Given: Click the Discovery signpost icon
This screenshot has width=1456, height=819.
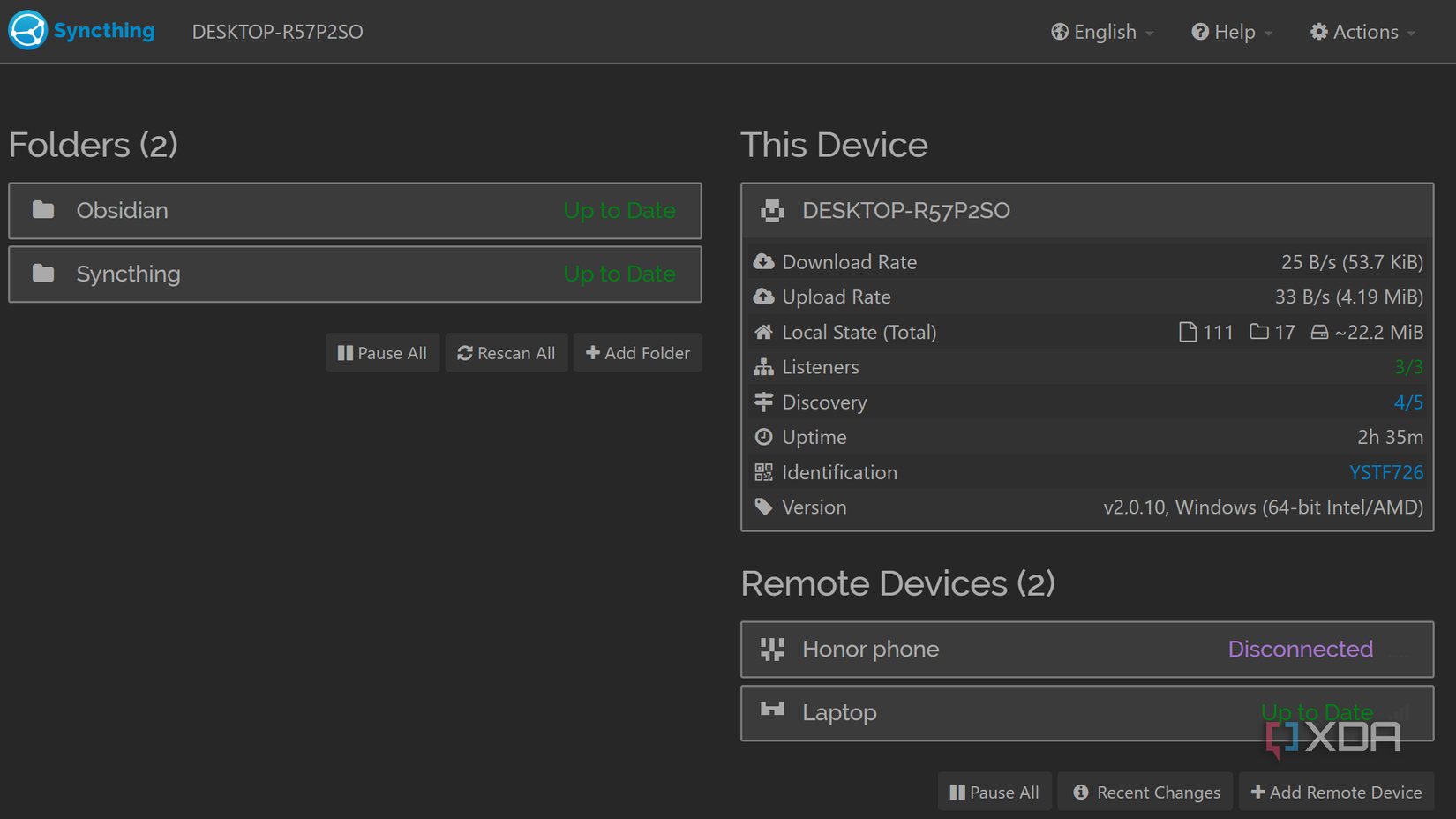Looking at the screenshot, I should (x=763, y=402).
